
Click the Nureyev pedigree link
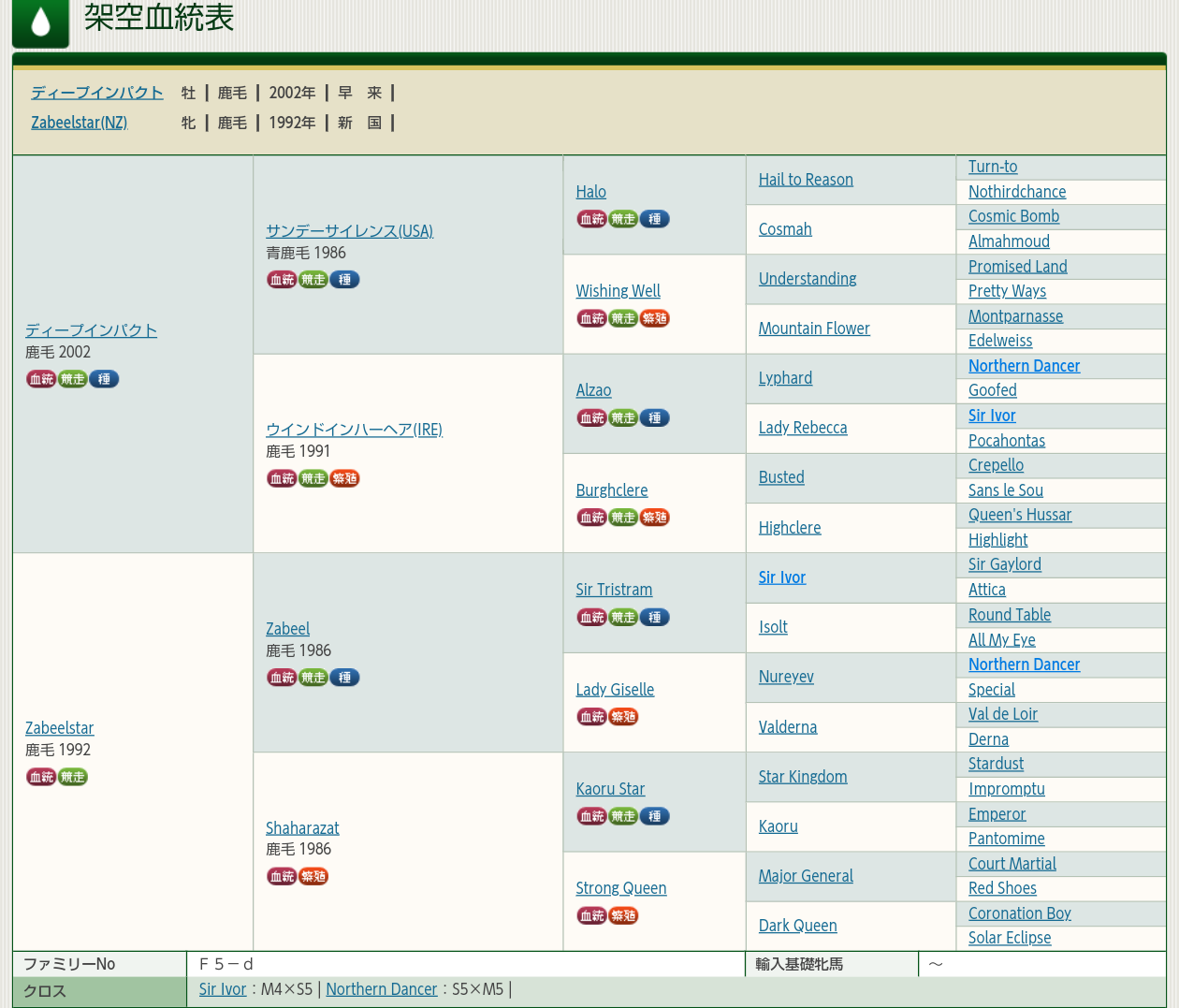pos(786,677)
